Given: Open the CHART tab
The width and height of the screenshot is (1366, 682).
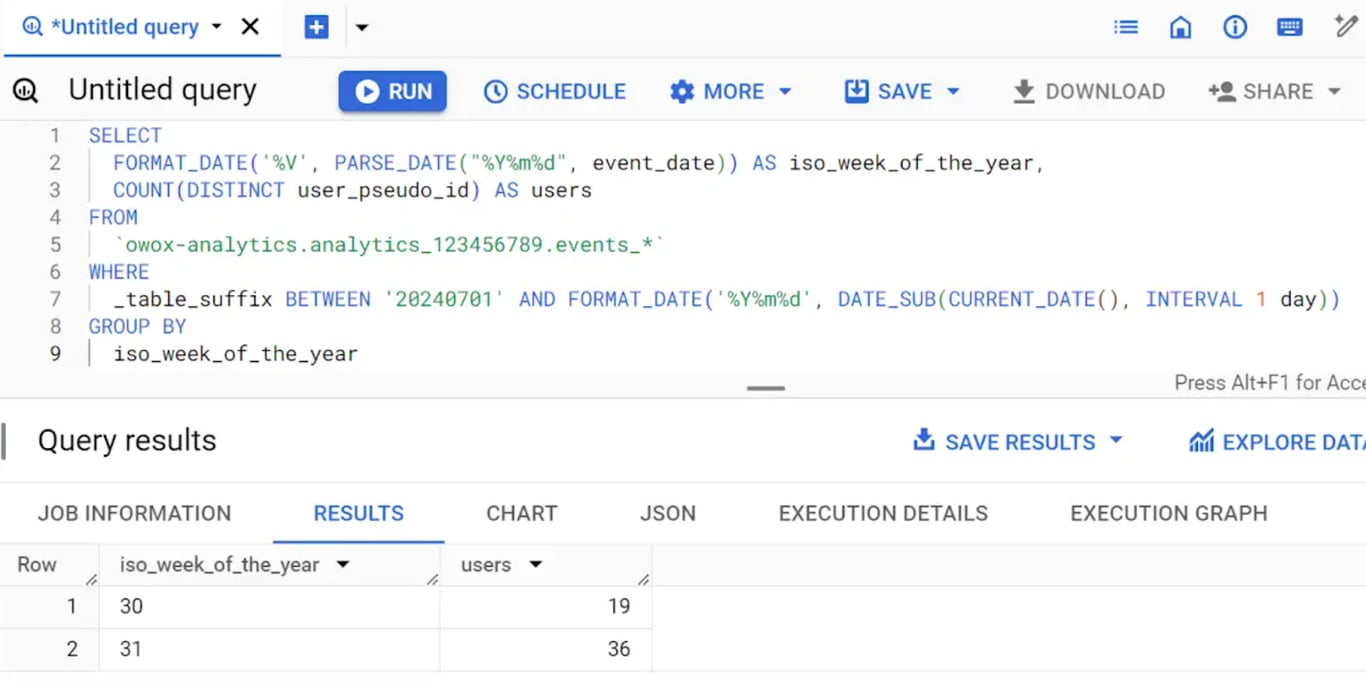Looking at the screenshot, I should [521, 513].
